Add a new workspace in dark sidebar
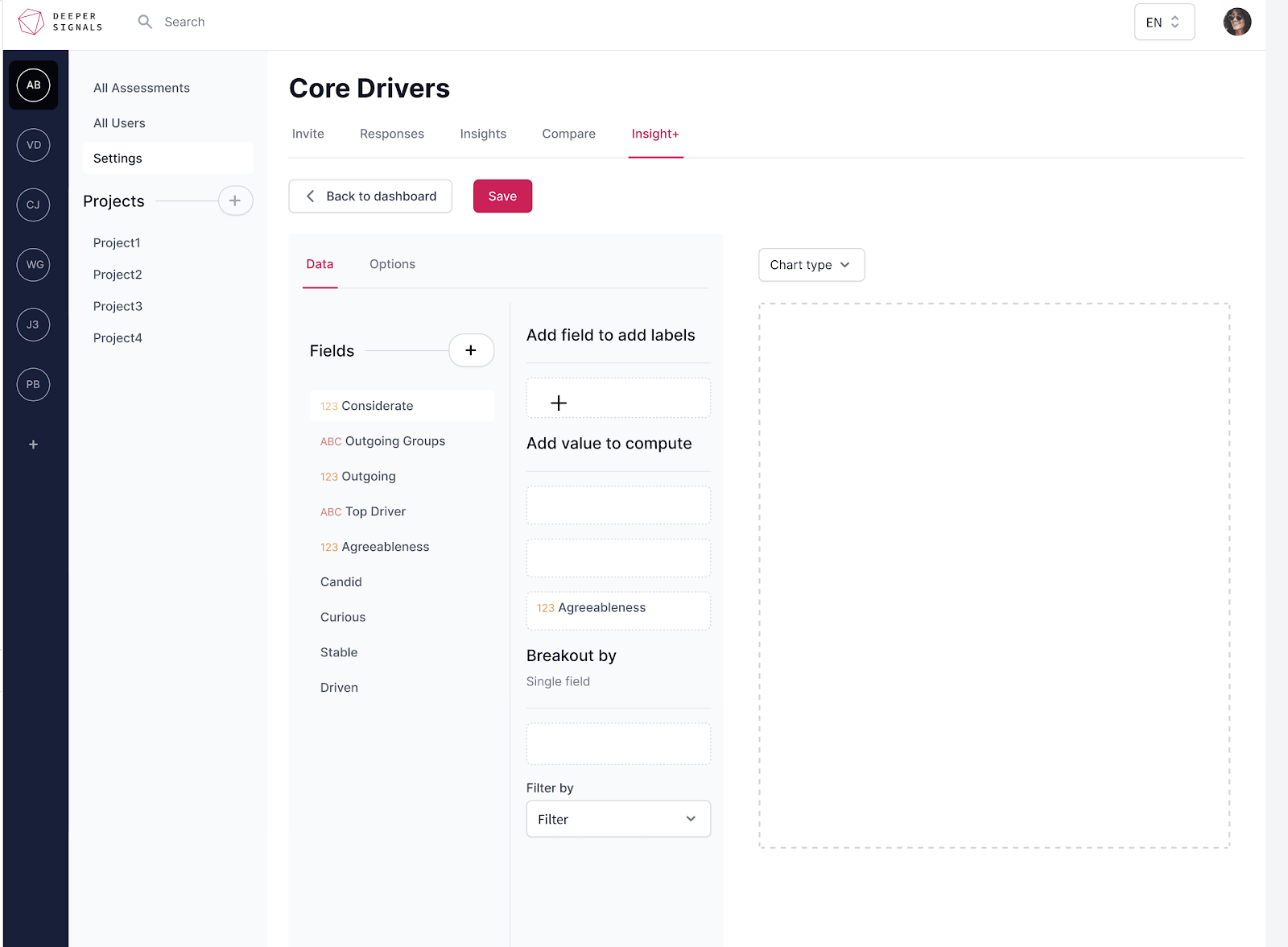This screenshot has width=1288, height=947. tap(33, 445)
